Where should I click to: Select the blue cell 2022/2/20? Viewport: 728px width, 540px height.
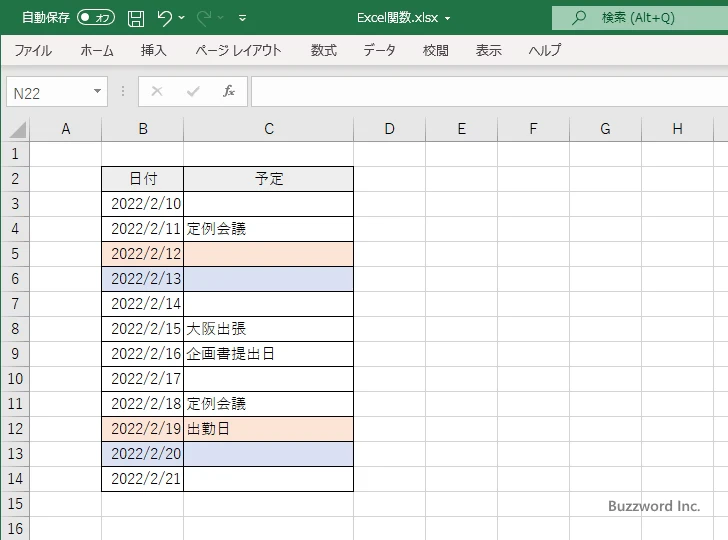point(143,454)
